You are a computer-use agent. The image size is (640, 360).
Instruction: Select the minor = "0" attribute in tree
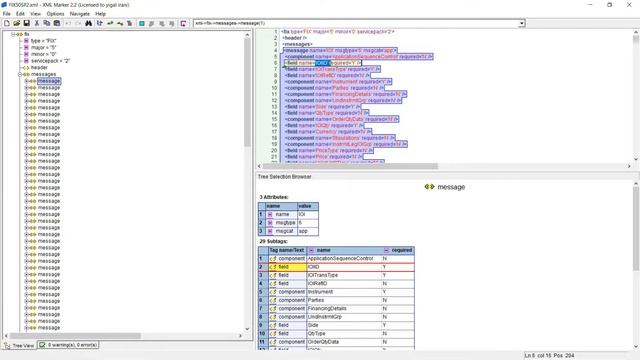tap(43, 54)
